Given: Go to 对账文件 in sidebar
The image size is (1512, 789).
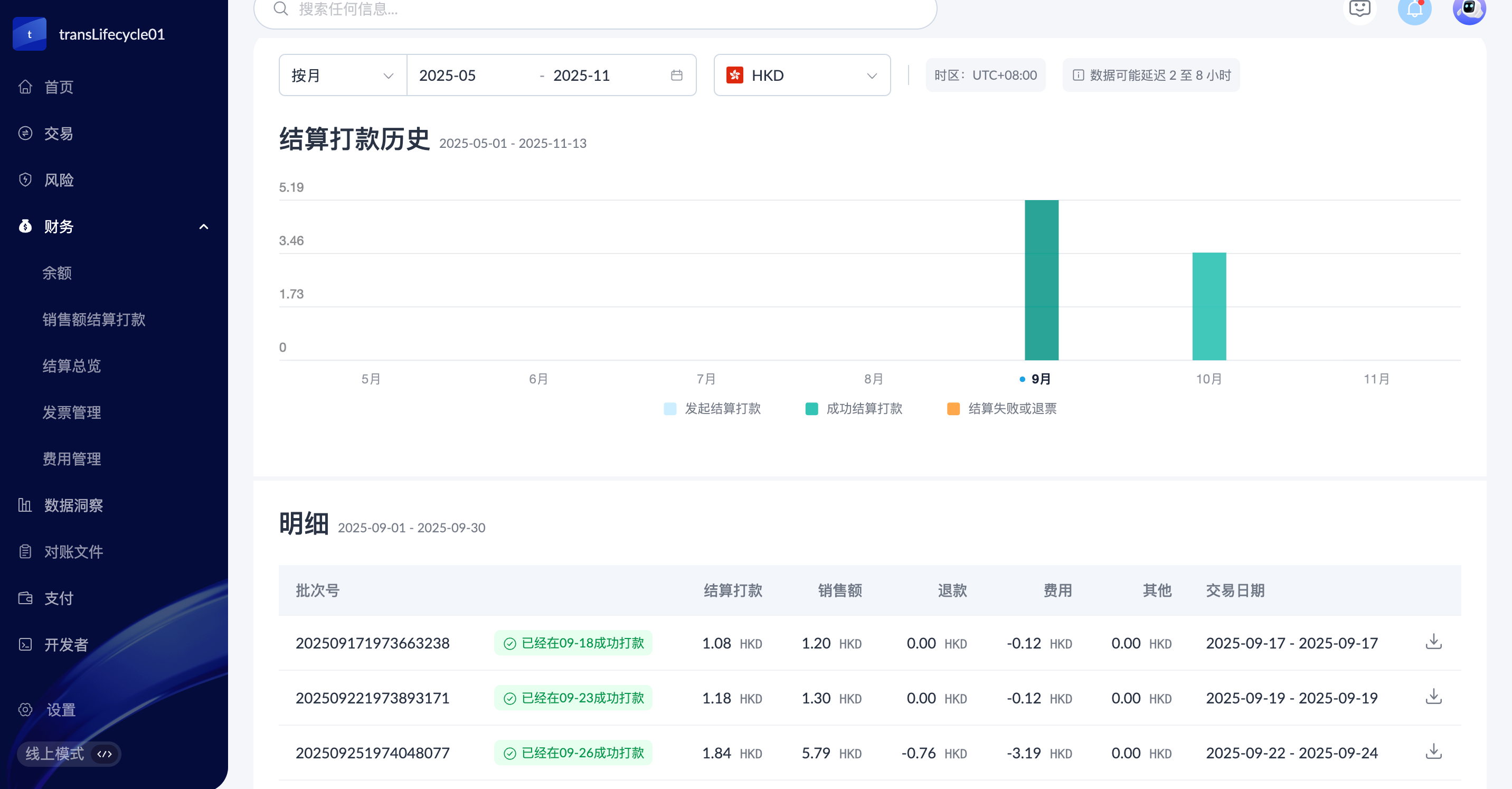Looking at the screenshot, I should (x=73, y=551).
